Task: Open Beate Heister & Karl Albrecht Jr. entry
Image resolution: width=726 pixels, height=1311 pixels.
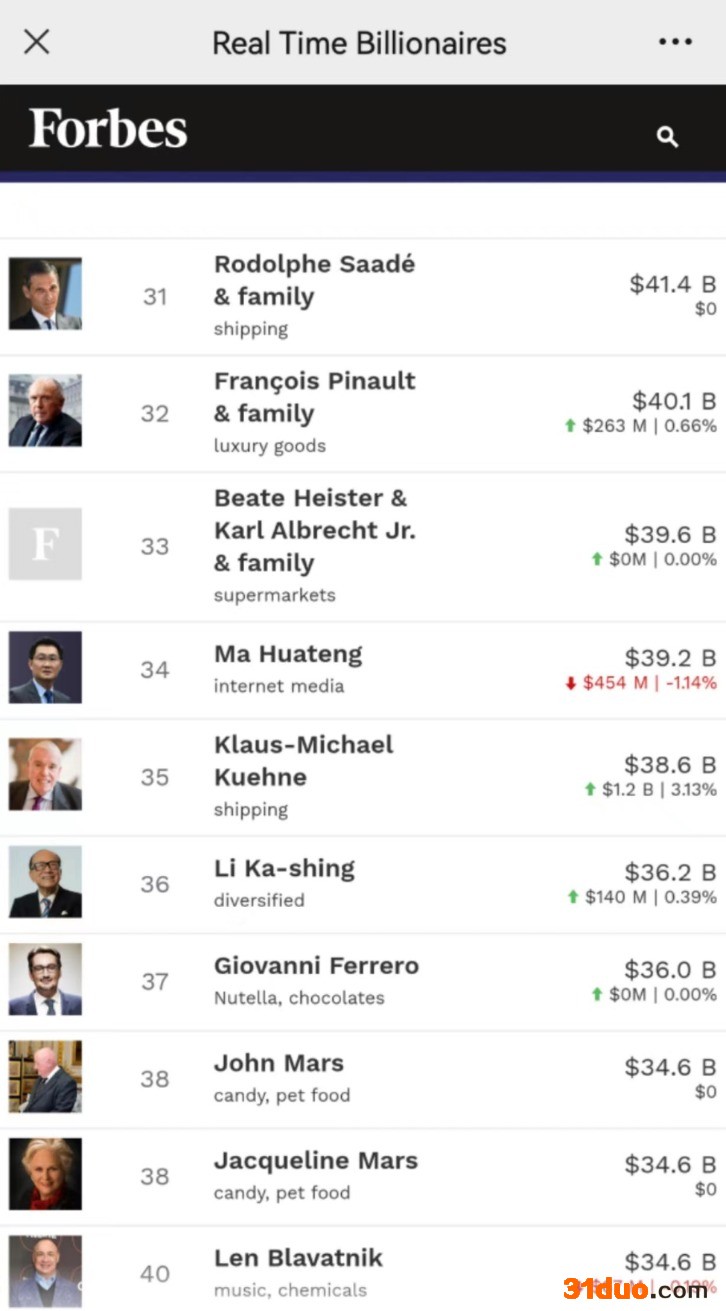Action: pyautogui.click(x=314, y=530)
